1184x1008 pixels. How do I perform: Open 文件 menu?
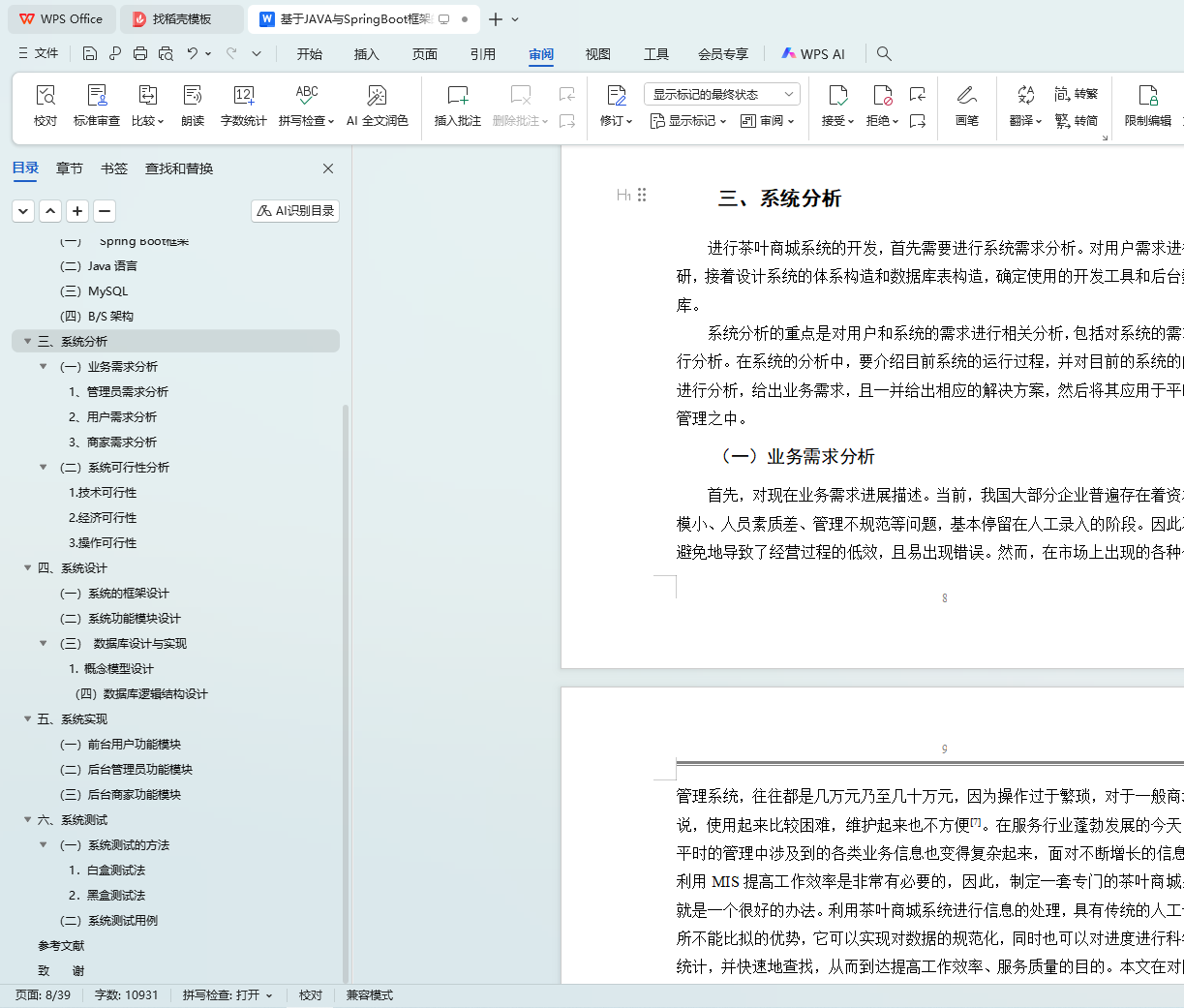tap(39, 53)
